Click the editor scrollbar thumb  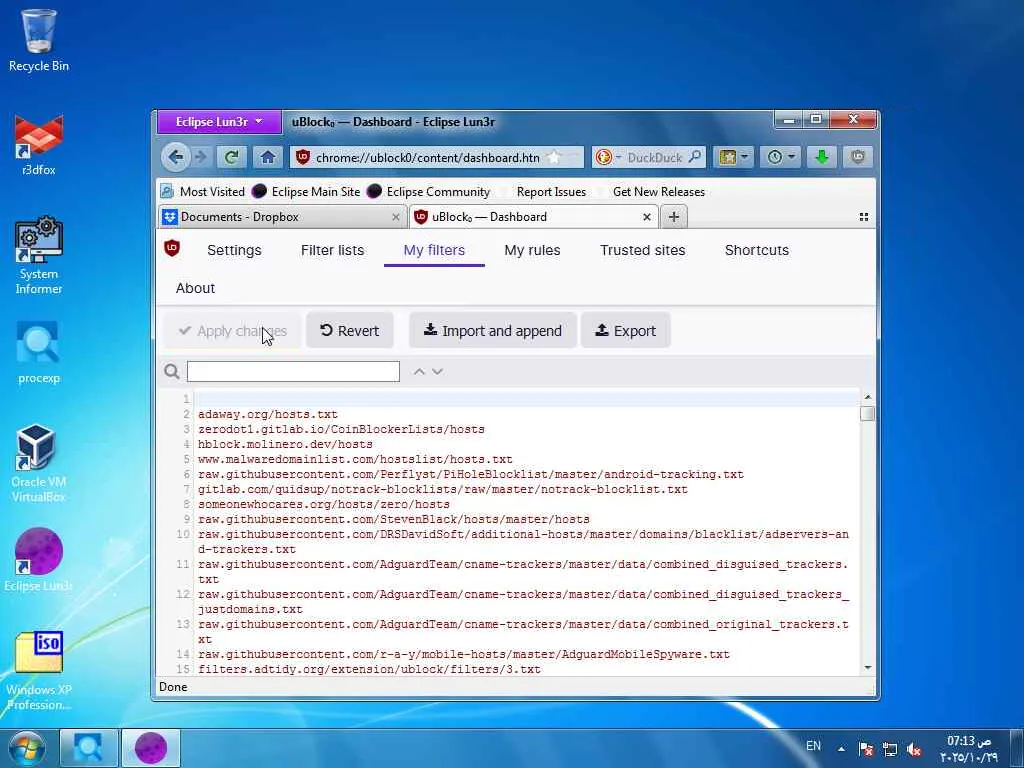pyautogui.click(x=867, y=413)
